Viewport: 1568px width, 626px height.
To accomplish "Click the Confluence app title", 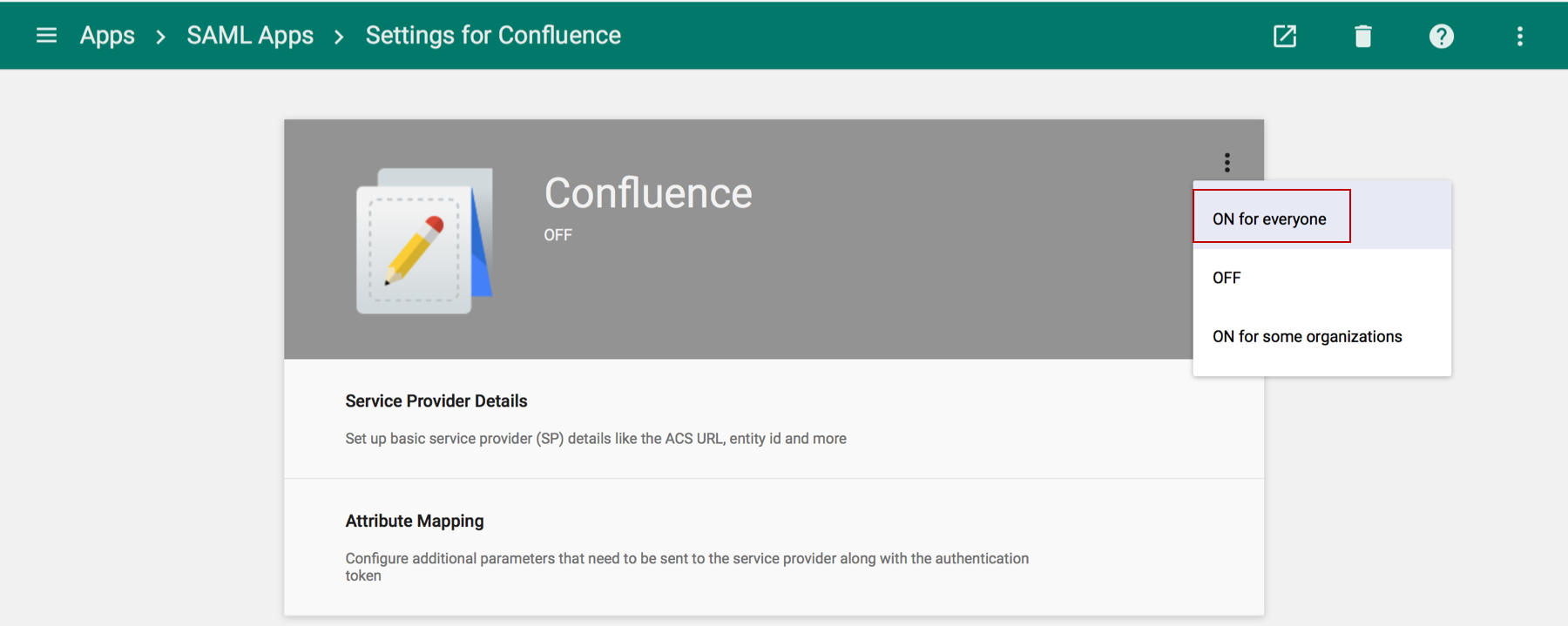I will click(x=648, y=193).
